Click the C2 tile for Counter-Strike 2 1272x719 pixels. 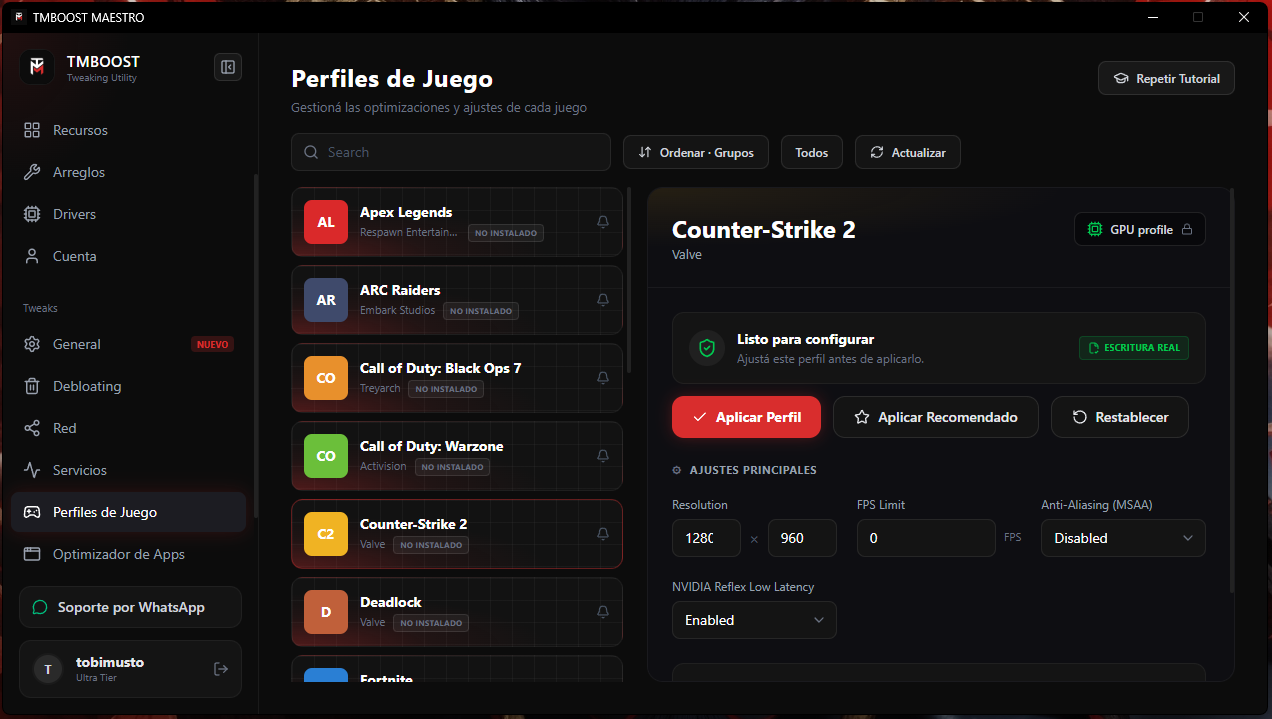point(326,534)
